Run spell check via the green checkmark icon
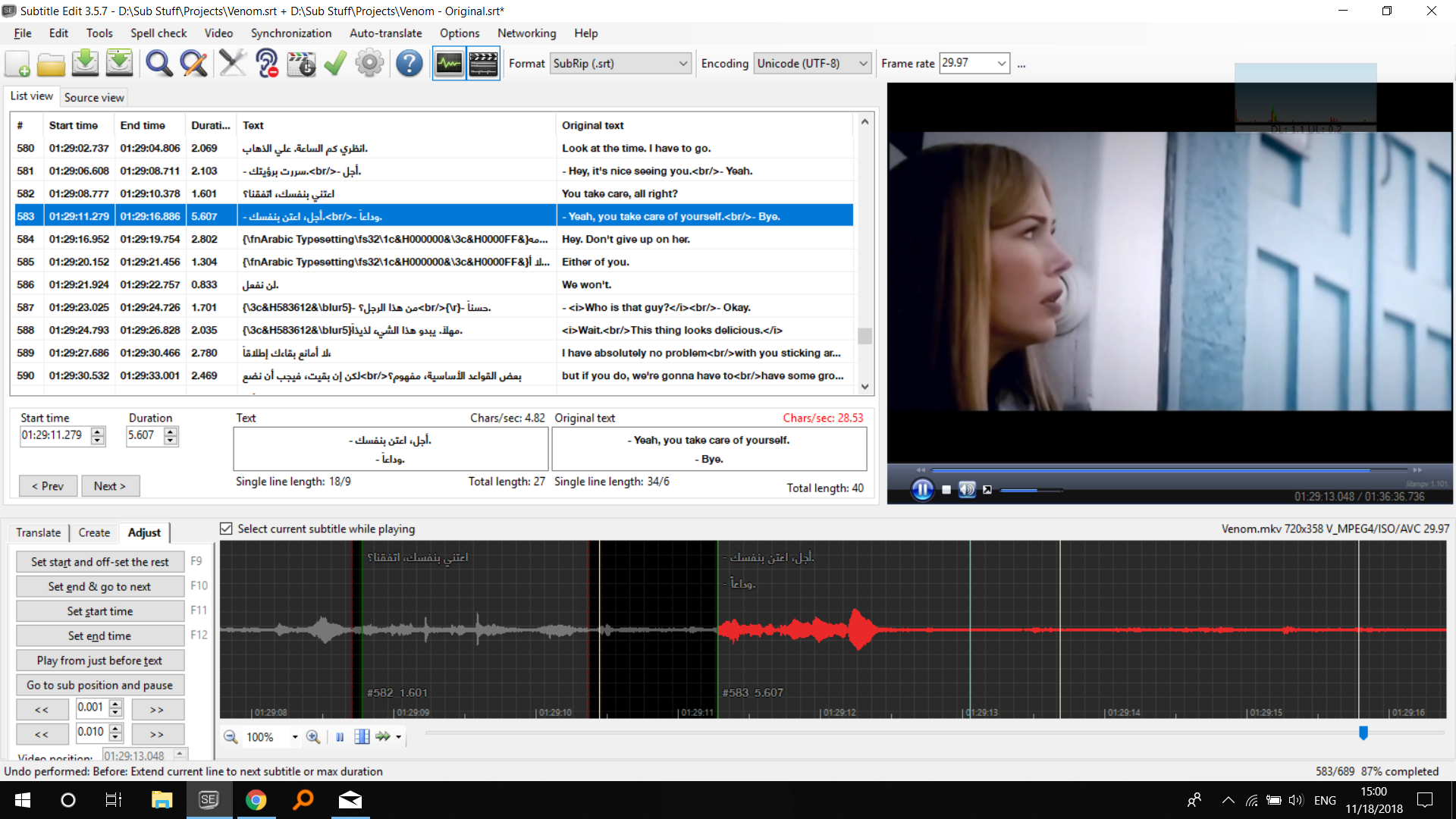Viewport: 1456px width, 819px height. coord(334,64)
